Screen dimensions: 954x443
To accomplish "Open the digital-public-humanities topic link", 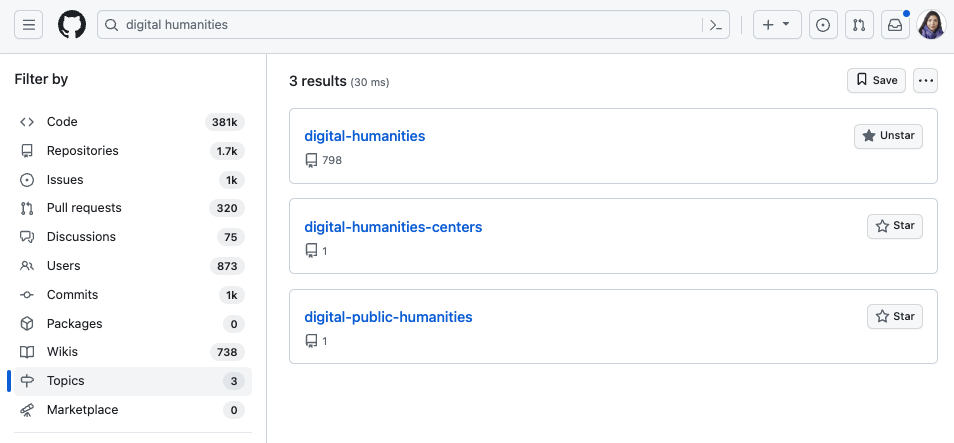I will (388, 317).
